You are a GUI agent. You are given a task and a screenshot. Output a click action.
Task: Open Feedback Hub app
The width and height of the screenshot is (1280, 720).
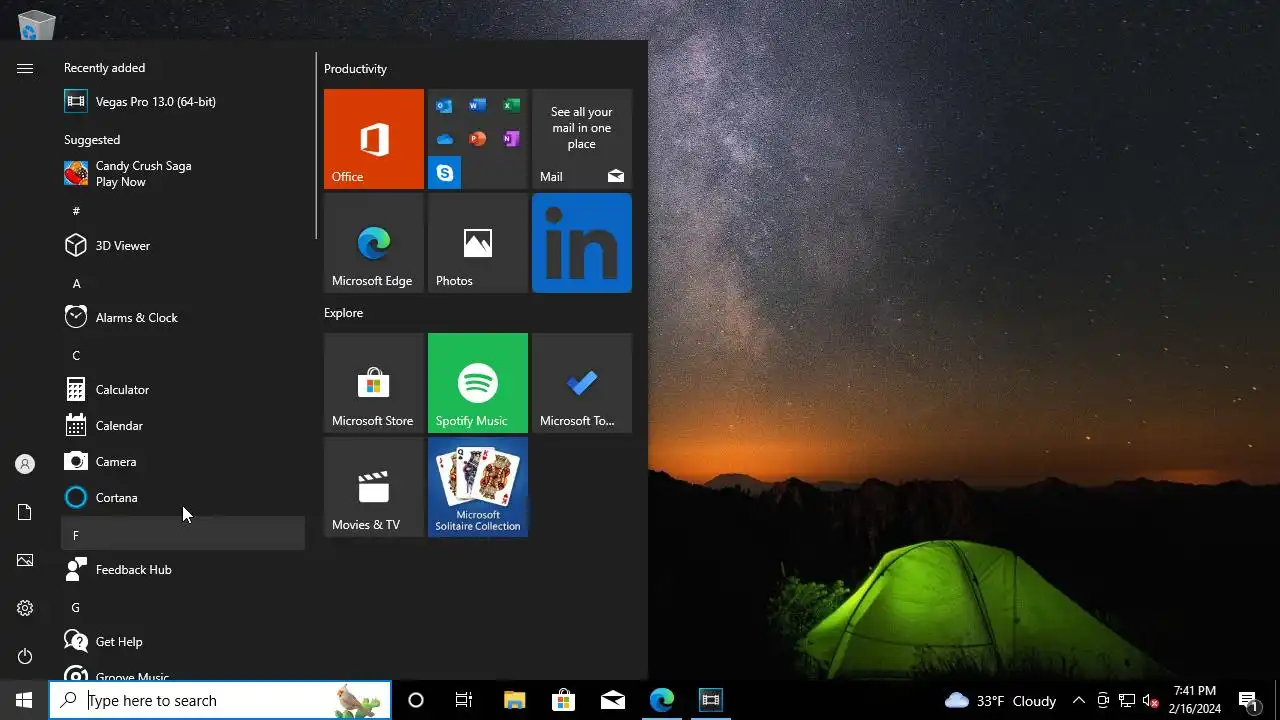(x=183, y=569)
